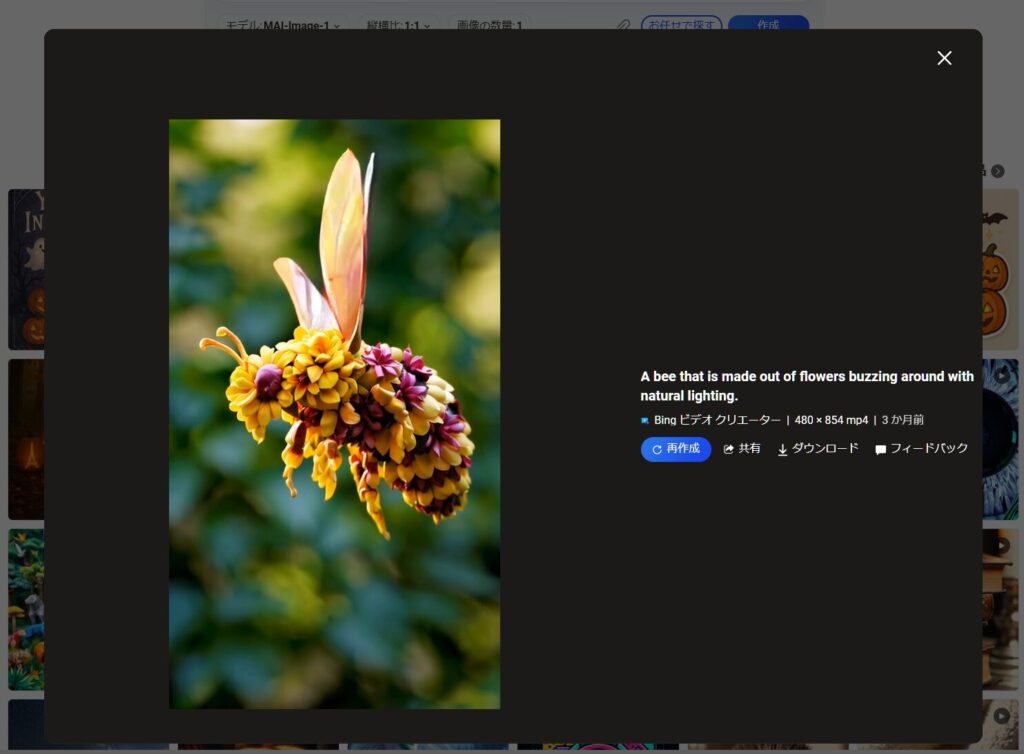Open the colorful jungle thumbnail at left
This screenshot has height=754, width=1024.
coord(25,609)
